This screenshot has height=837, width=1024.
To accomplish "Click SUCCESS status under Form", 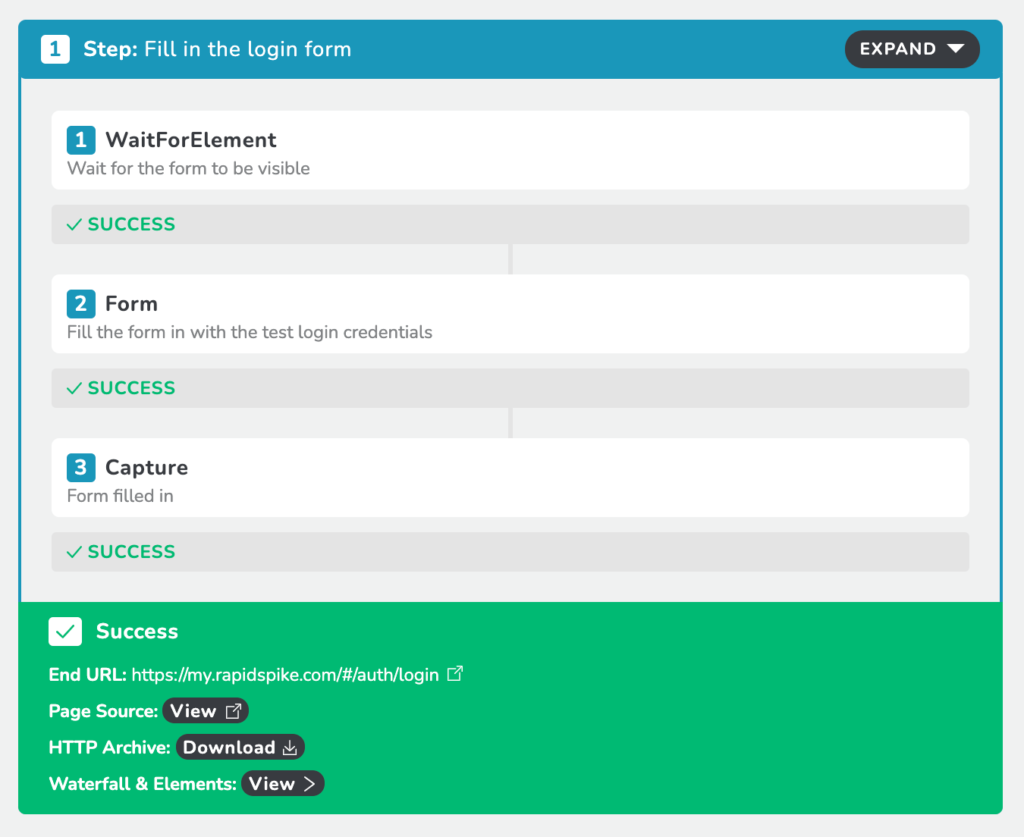I will tap(510, 388).
